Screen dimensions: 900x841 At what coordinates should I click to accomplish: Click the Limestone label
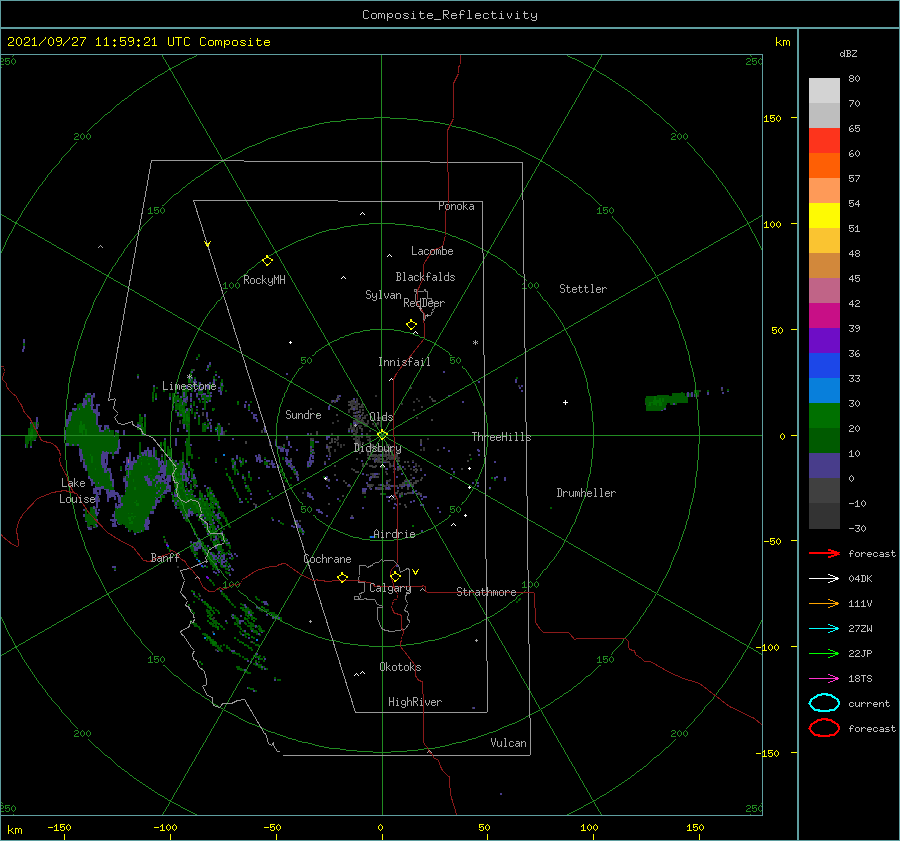click(x=189, y=386)
